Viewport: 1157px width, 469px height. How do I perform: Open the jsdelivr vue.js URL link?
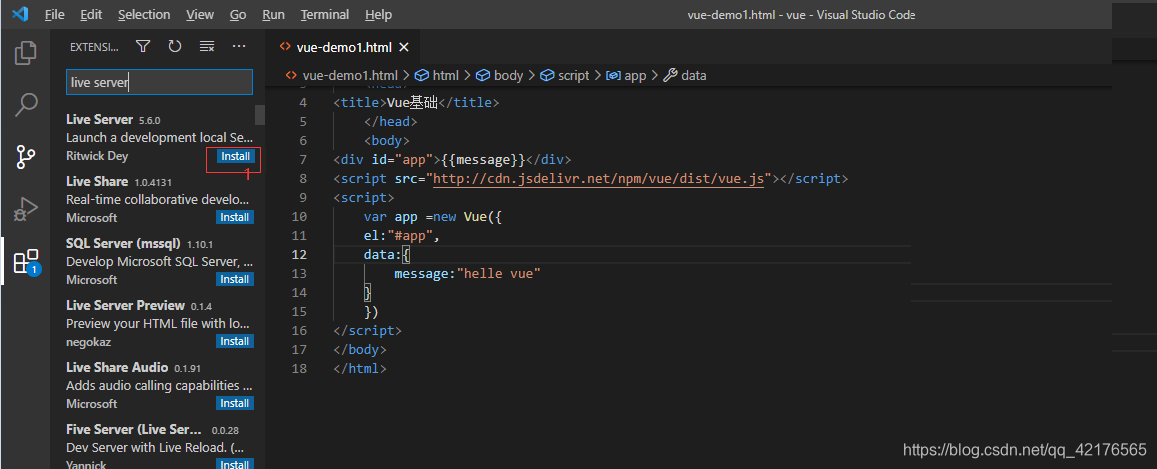[x=598, y=178]
